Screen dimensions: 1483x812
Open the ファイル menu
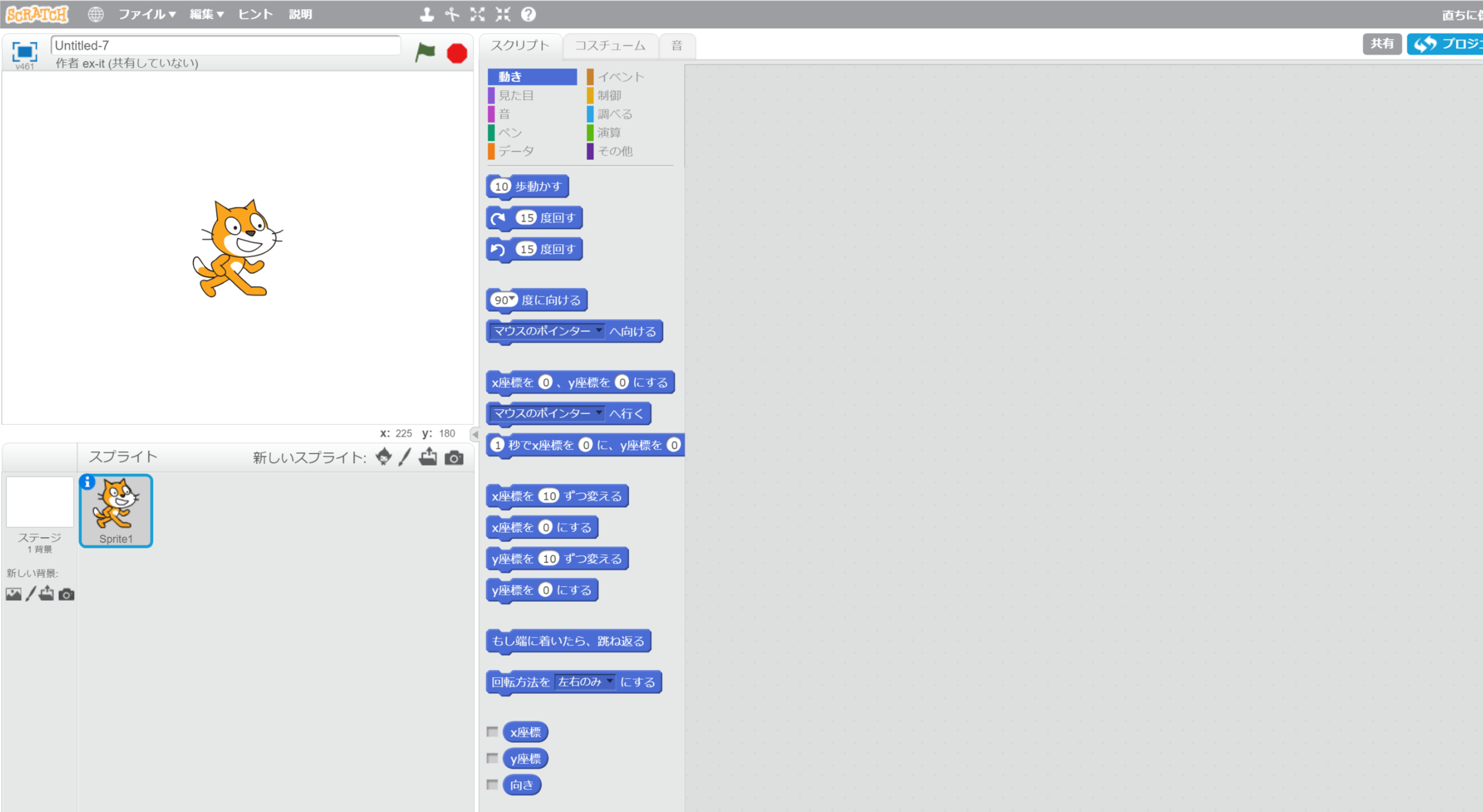(x=147, y=14)
